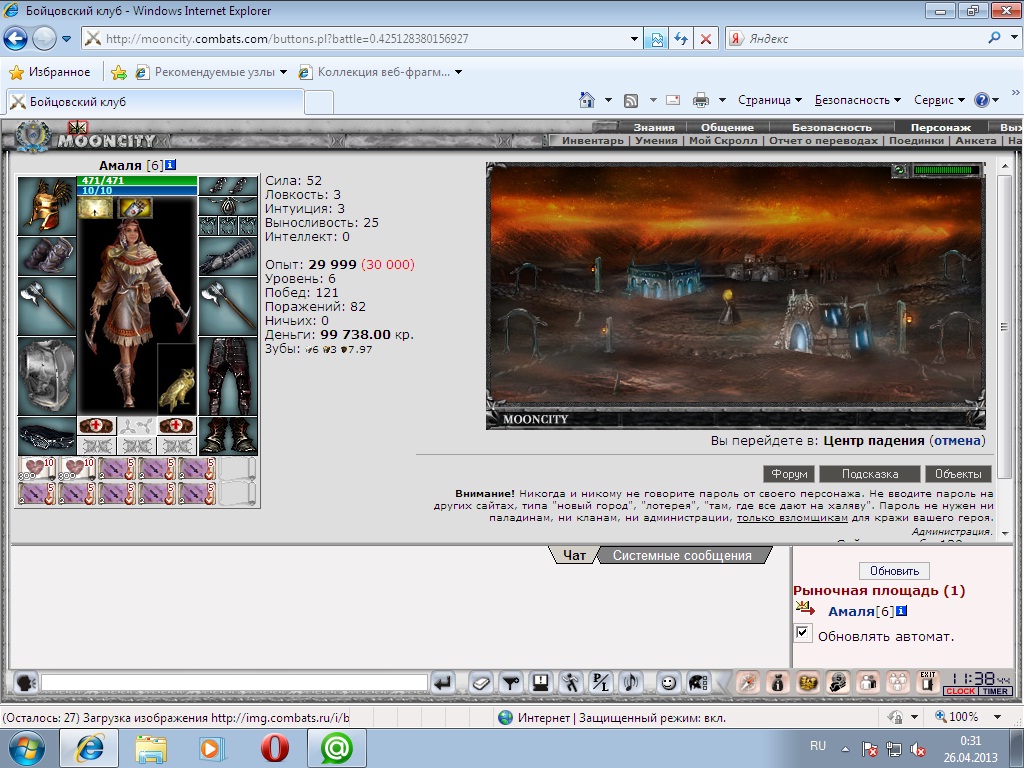Open recent pages dropdown next to Forward
The height and width of the screenshot is (768, 1024).
pos(67,39)
